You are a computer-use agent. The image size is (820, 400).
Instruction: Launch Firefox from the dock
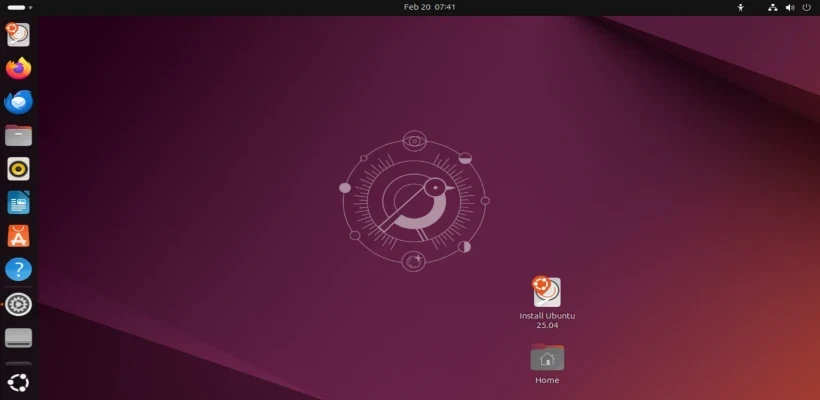click(18, 68)
